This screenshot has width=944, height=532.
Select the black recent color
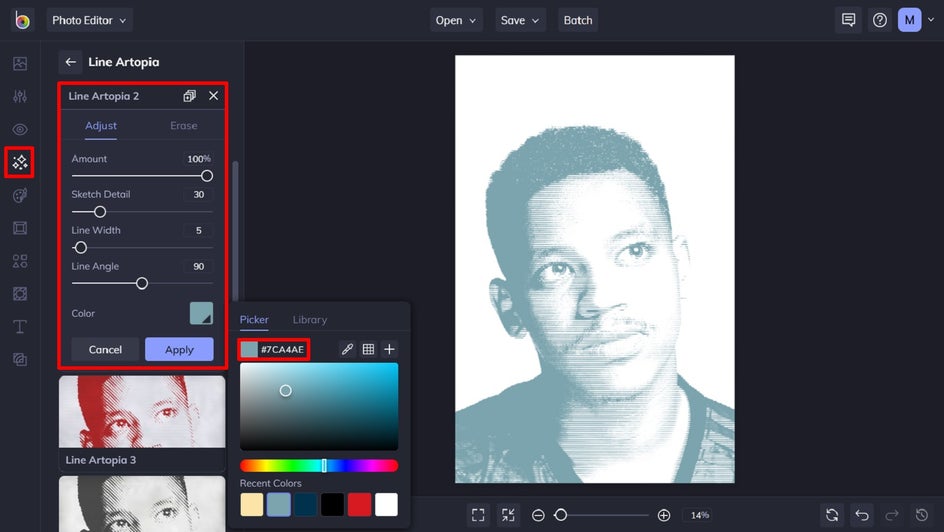pyautogui.click(x=332, y=504)
